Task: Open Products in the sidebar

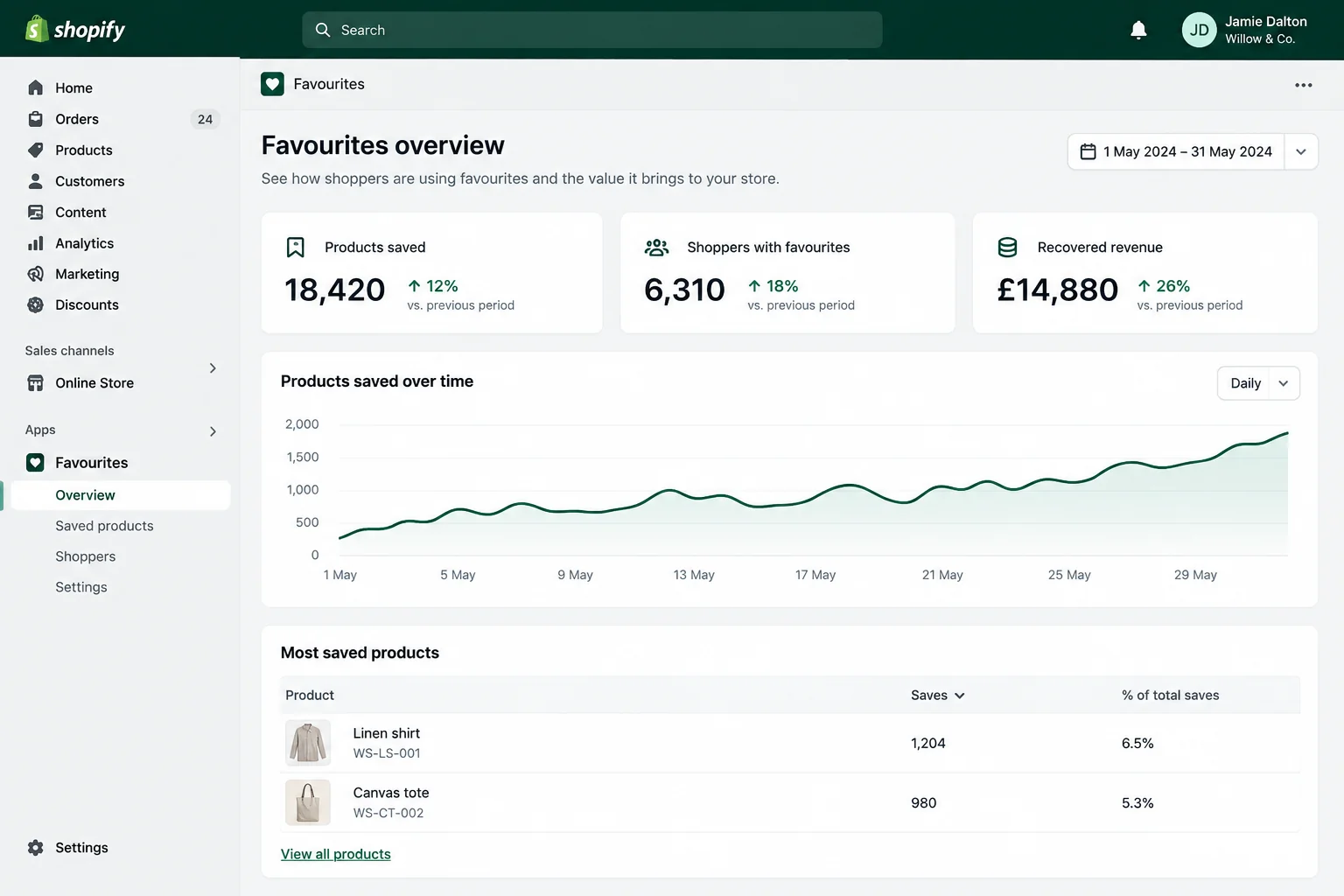Action: 84,150
